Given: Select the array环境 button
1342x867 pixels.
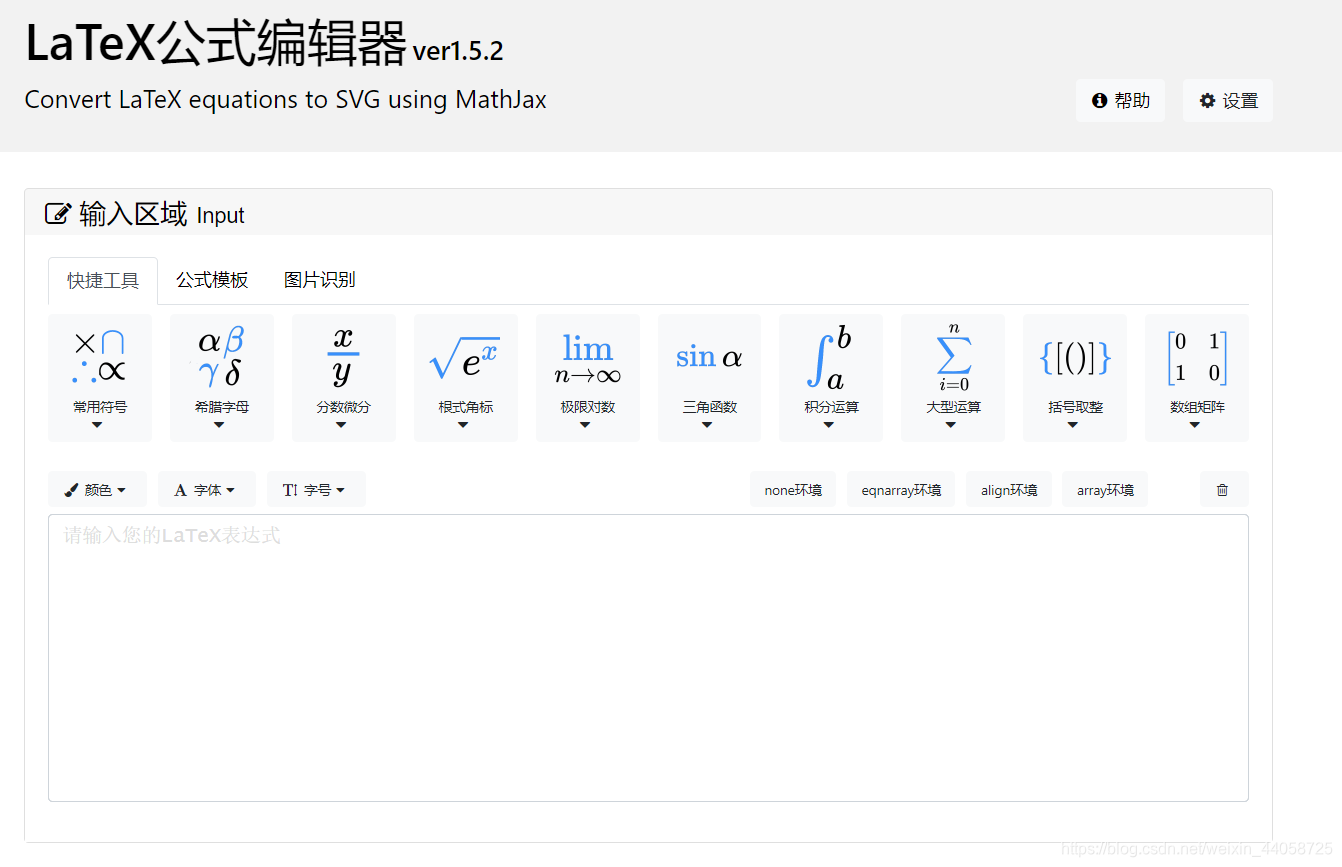Looking at the screenshot, I should pyautogui.click(x=1105, y=490).
